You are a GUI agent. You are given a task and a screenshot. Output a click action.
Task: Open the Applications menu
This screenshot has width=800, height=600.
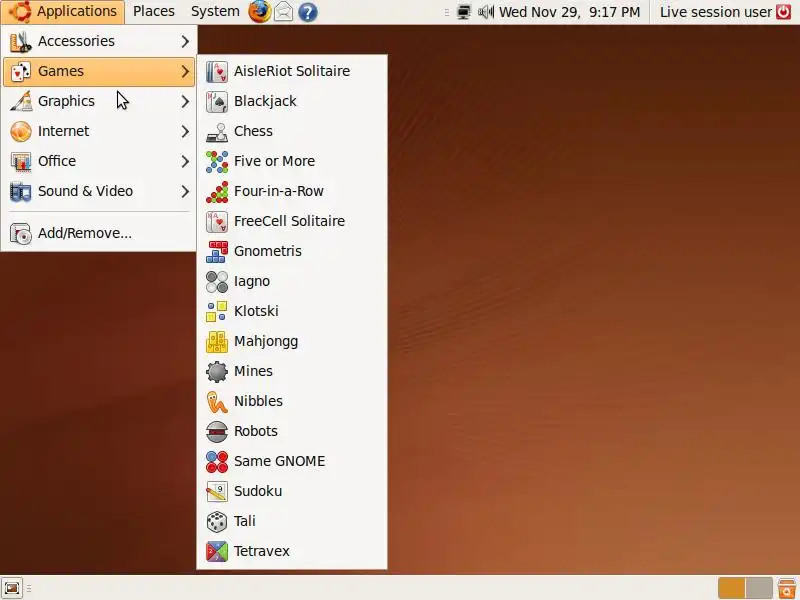(x=63, y=12)
